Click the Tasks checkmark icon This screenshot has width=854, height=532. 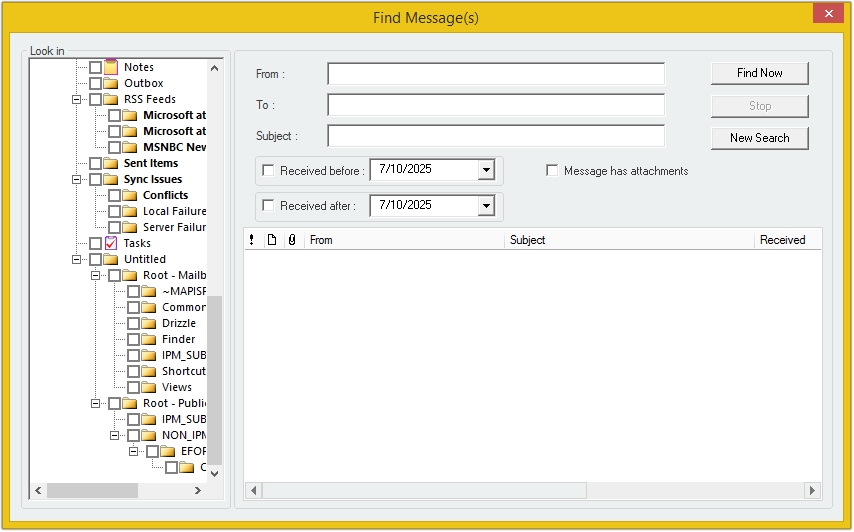click(x=111, y=243)
